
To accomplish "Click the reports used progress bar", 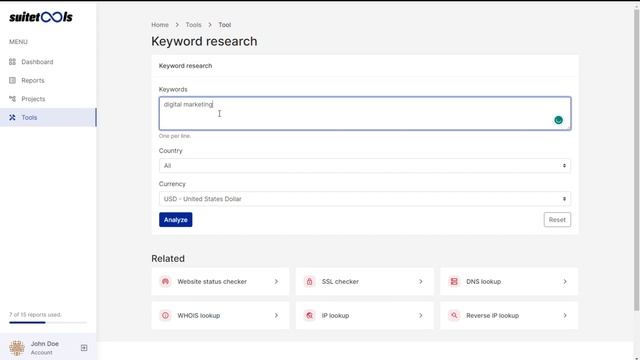I will tap(48, 322).
